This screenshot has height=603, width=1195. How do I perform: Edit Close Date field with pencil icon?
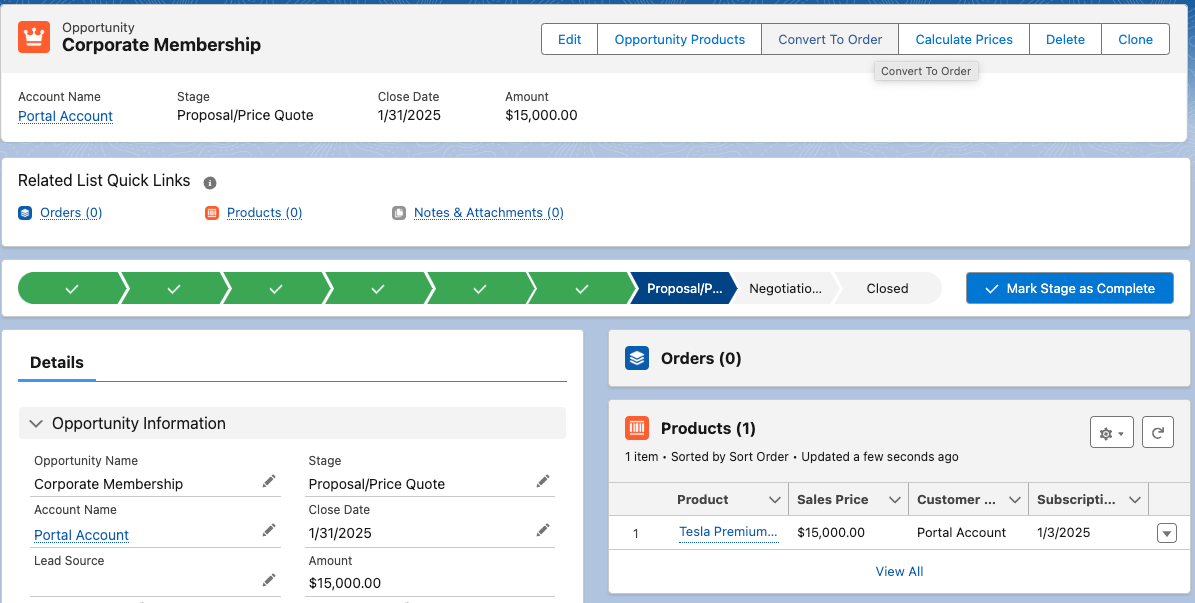click(543, 530)
